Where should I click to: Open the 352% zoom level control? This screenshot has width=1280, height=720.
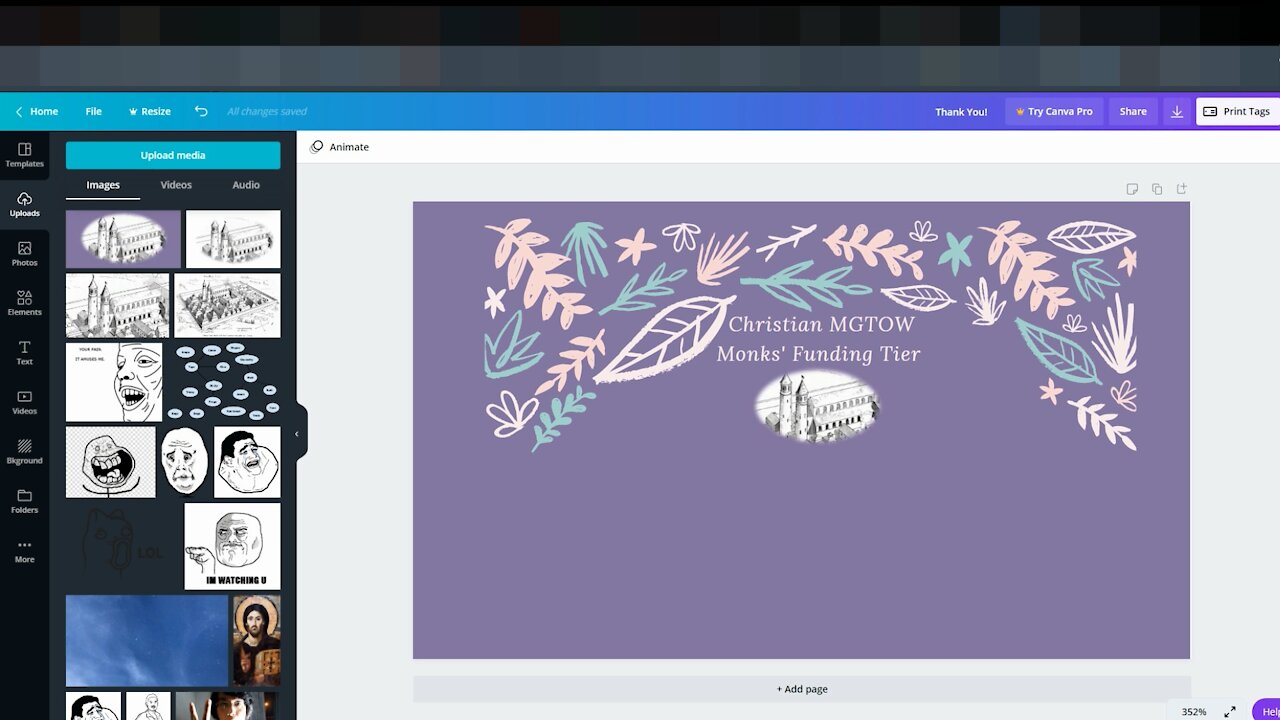(x=1194, y=712)
